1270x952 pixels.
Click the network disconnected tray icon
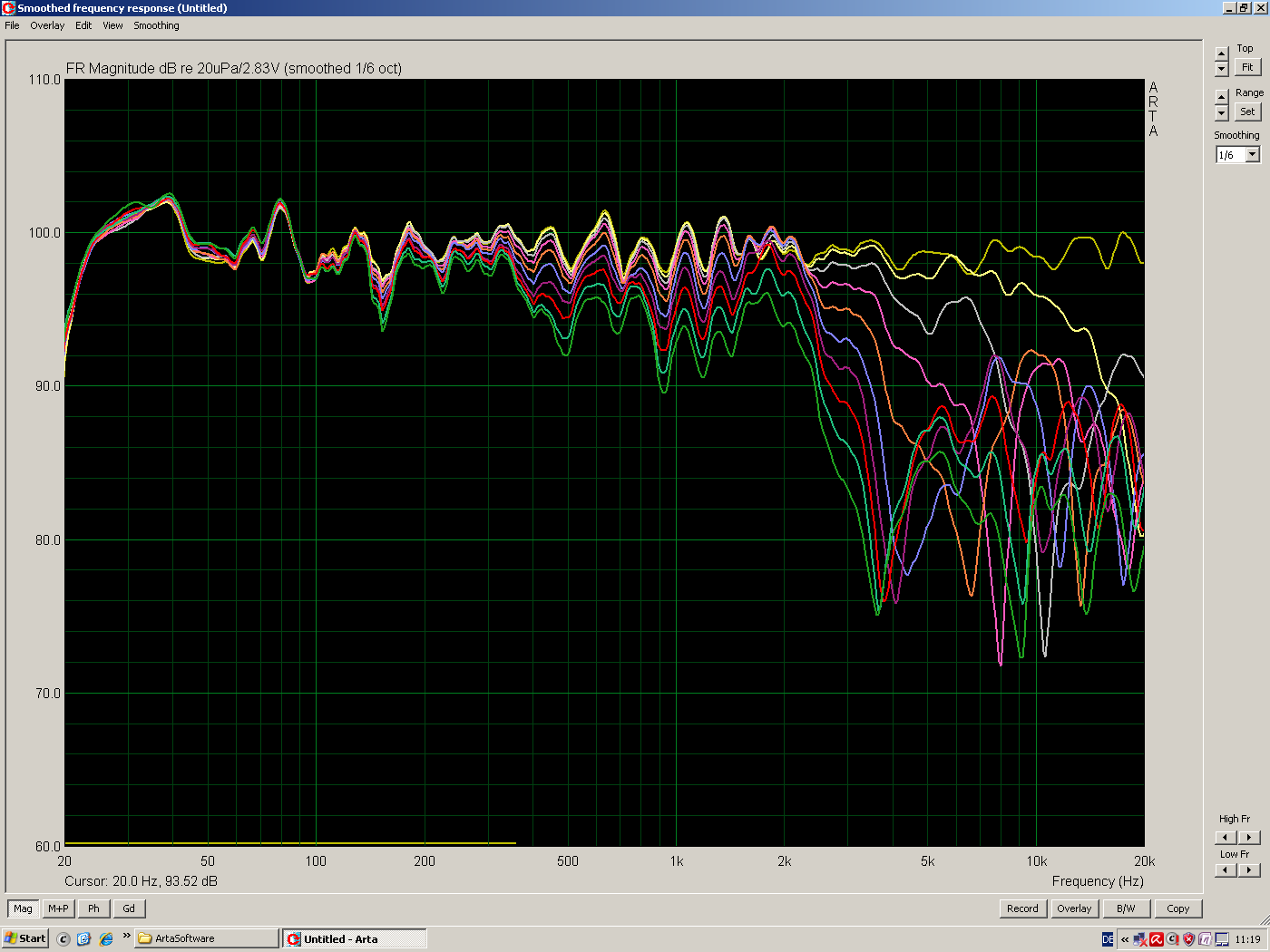tap(1140, 939)
